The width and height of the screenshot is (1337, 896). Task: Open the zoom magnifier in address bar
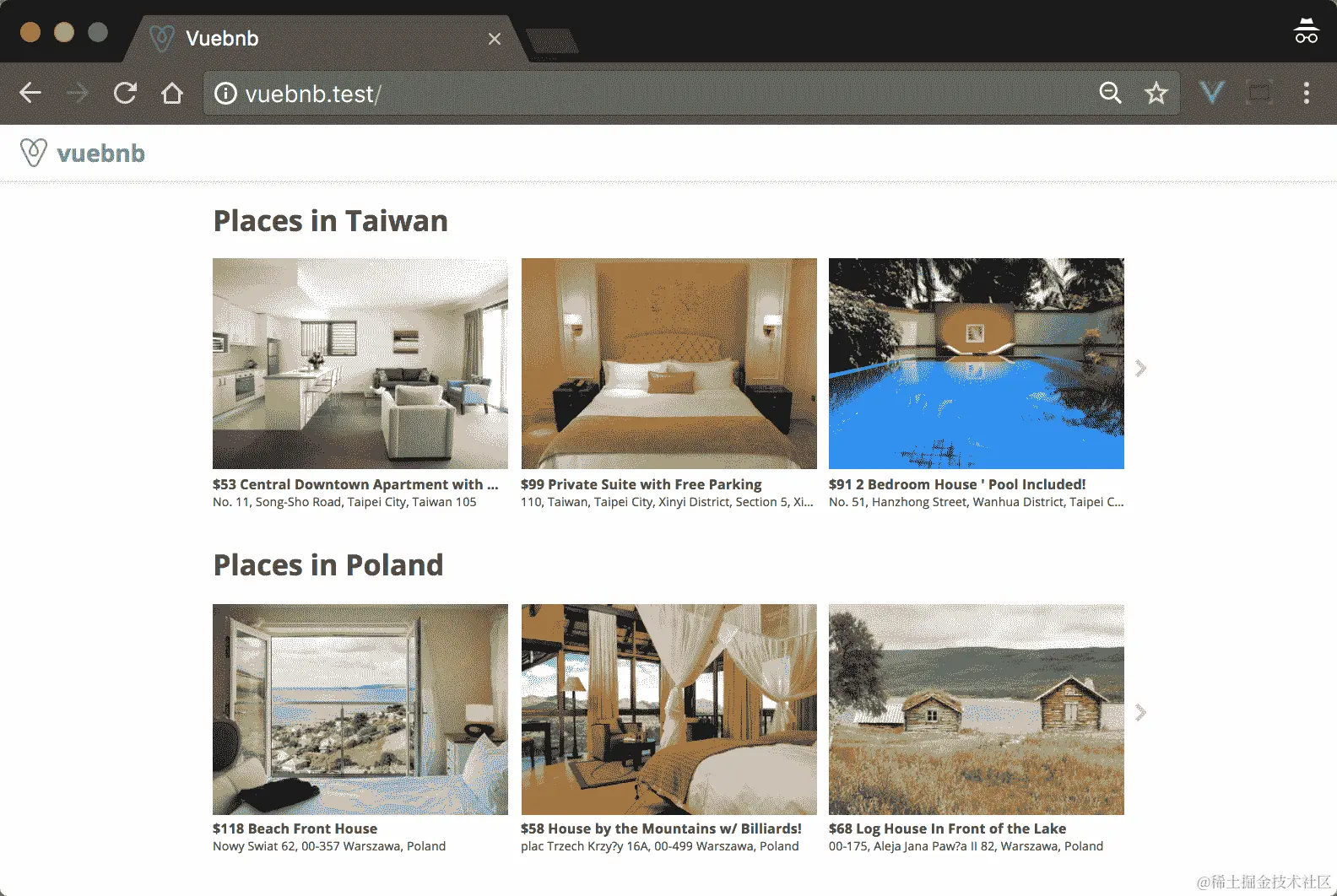coord(1110,93)
